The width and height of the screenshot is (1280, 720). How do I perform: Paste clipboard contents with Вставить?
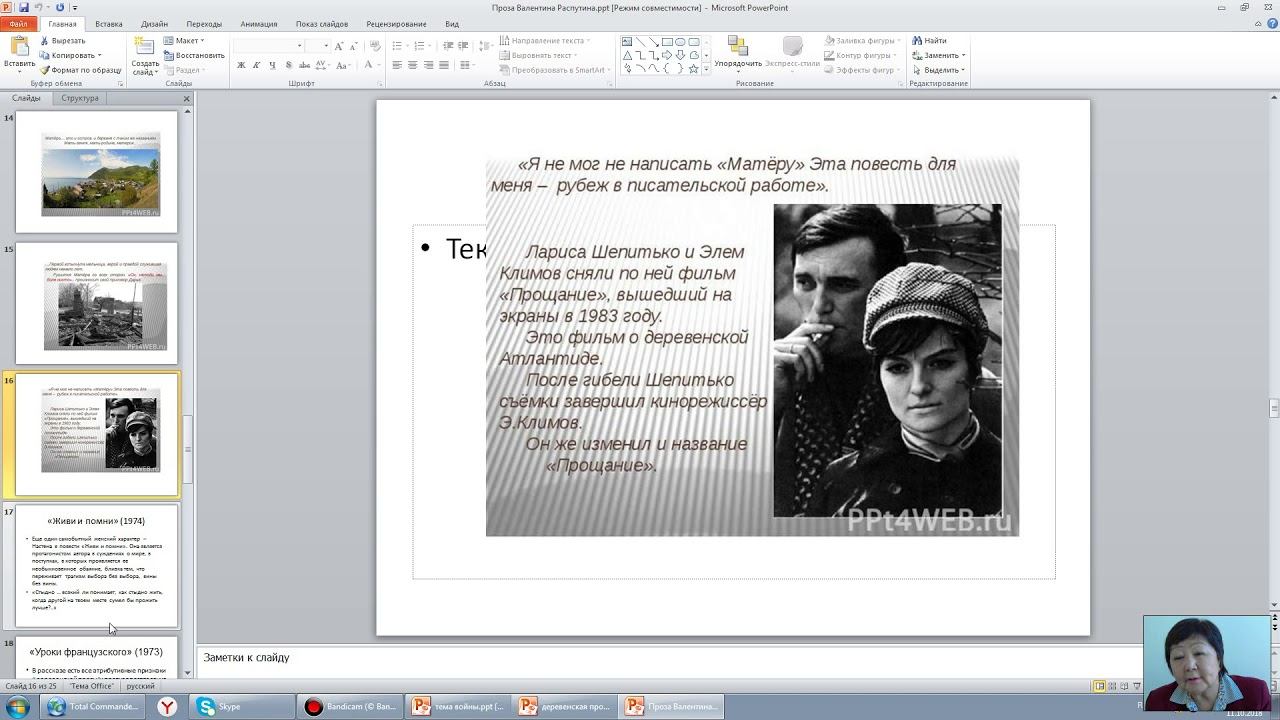click(19, 53)
